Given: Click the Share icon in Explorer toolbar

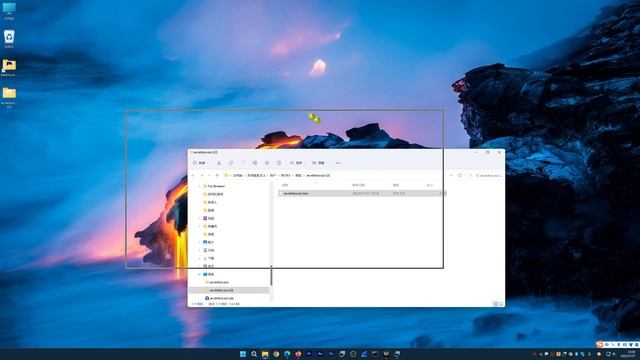Looking at the screenshot, I should (267, 163).
